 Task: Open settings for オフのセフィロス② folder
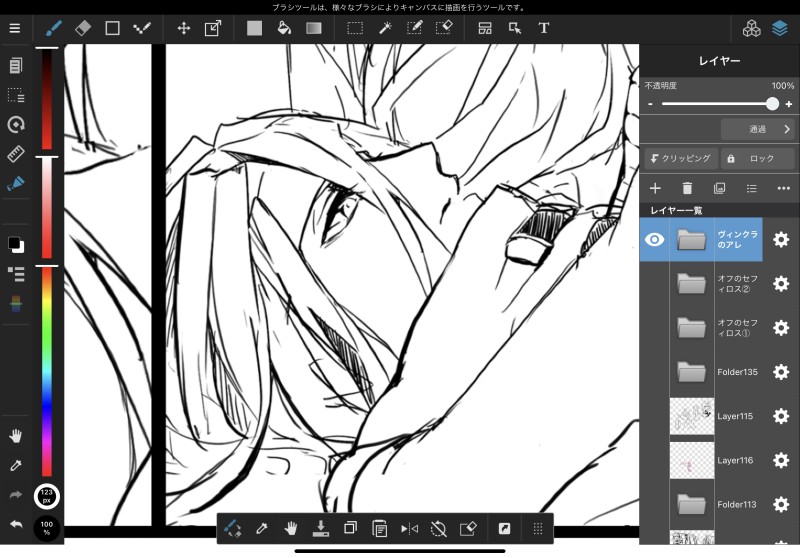[x=781, y=284]
